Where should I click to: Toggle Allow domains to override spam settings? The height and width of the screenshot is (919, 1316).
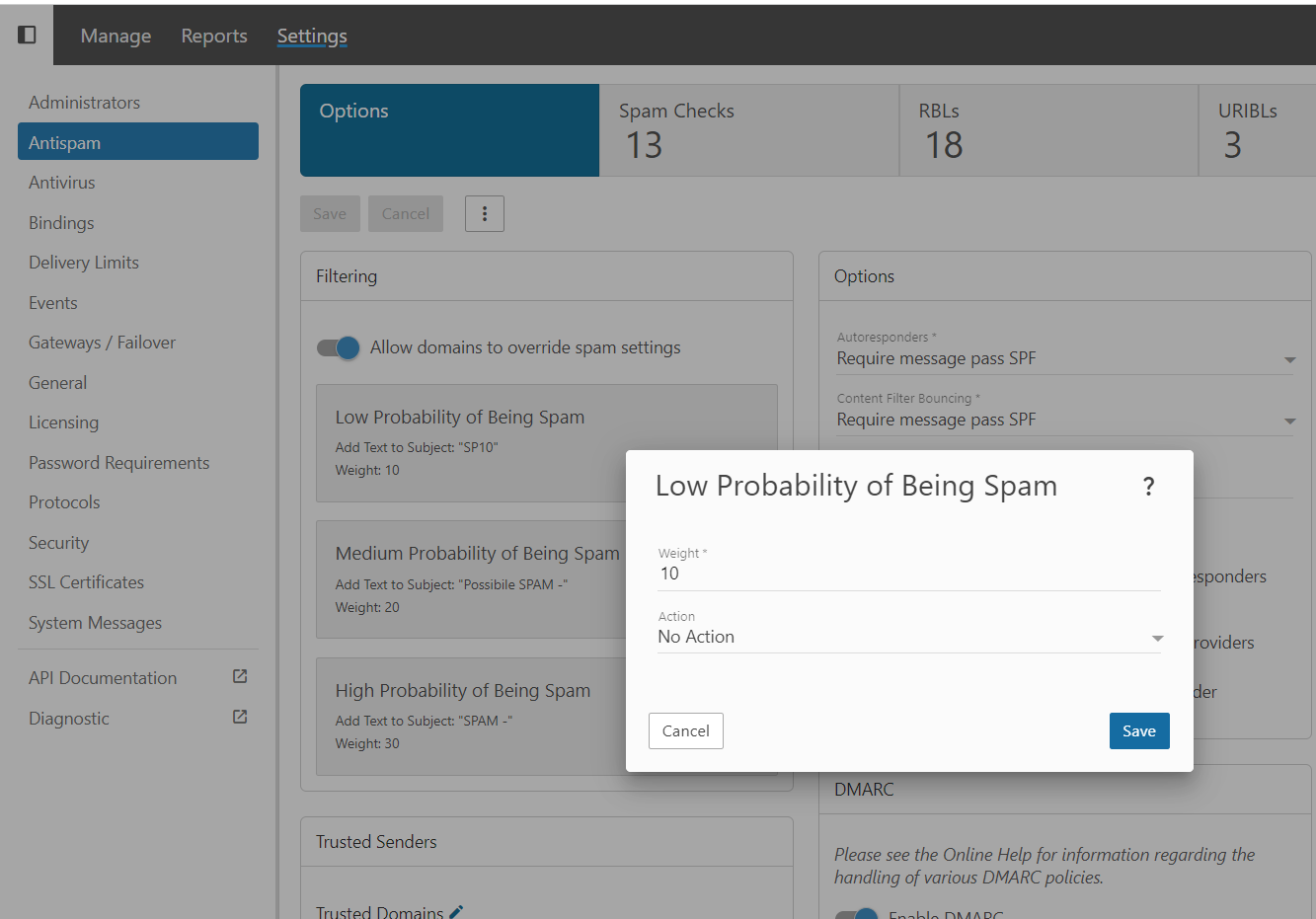point(339,347)
